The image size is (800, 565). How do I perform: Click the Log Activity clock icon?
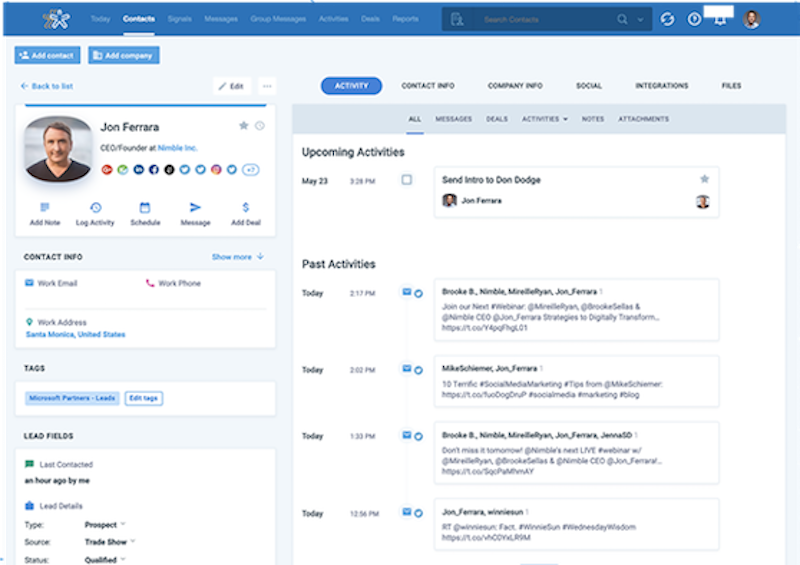click(x=95, y=207)
